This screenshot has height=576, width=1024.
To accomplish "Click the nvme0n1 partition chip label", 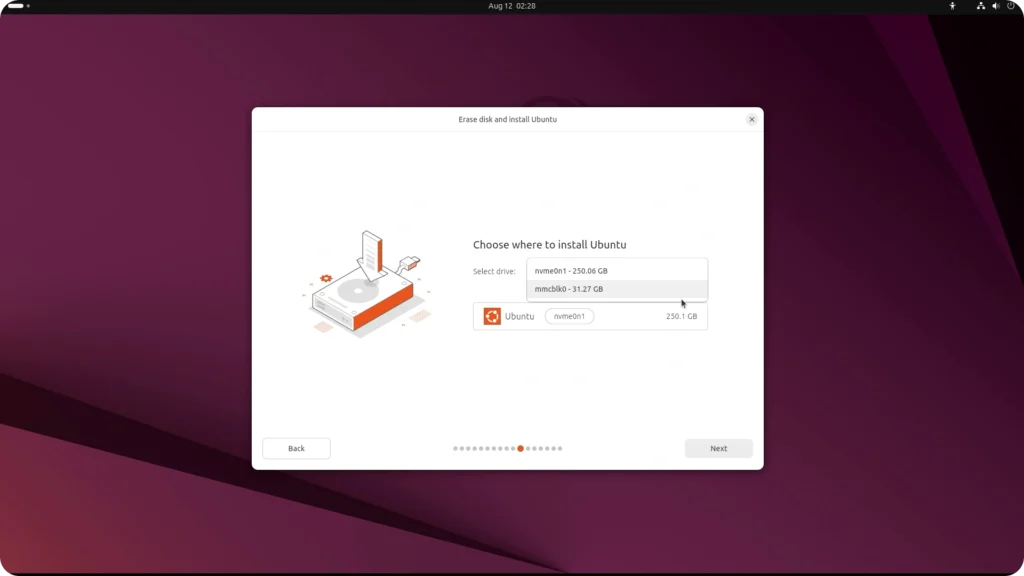I will click(569, 316).
